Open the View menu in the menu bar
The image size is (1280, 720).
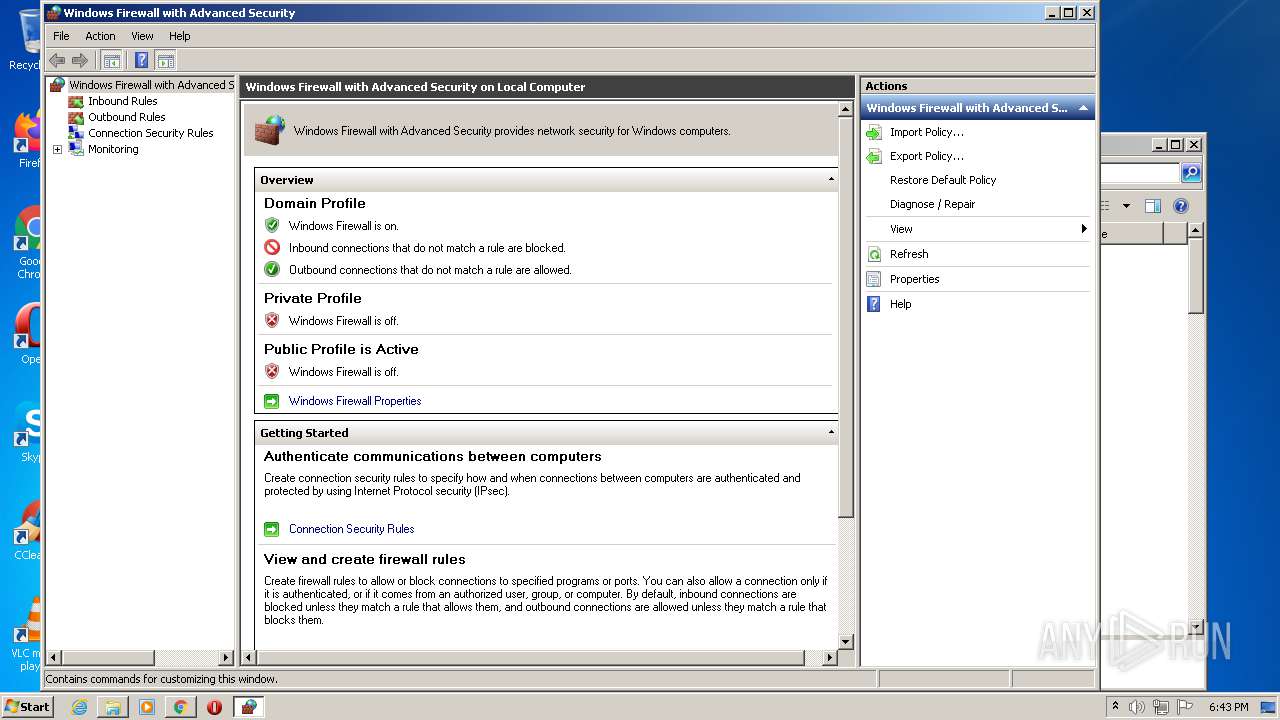[142, 36]
